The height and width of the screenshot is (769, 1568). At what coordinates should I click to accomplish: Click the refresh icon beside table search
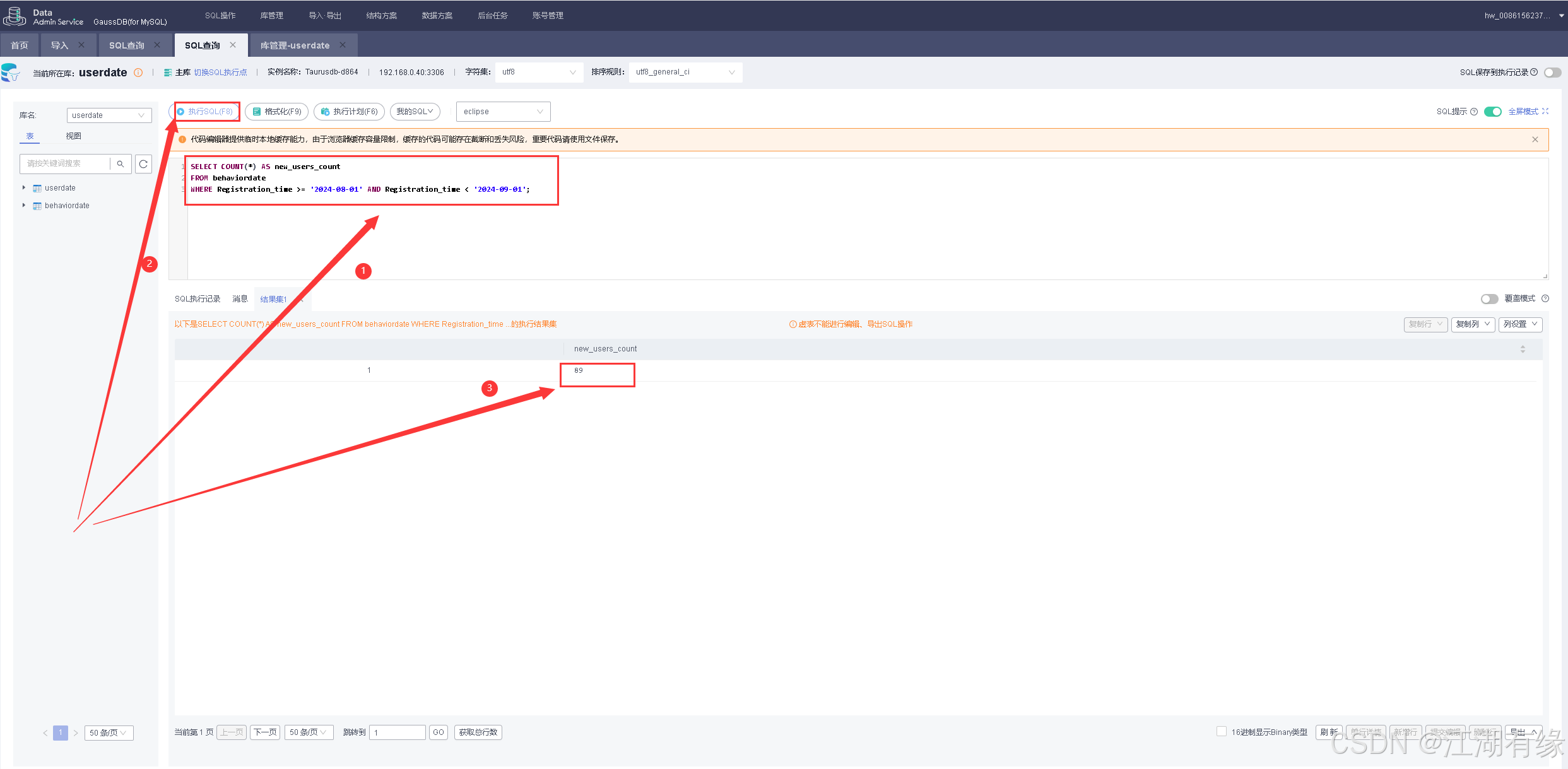(143, 164)
